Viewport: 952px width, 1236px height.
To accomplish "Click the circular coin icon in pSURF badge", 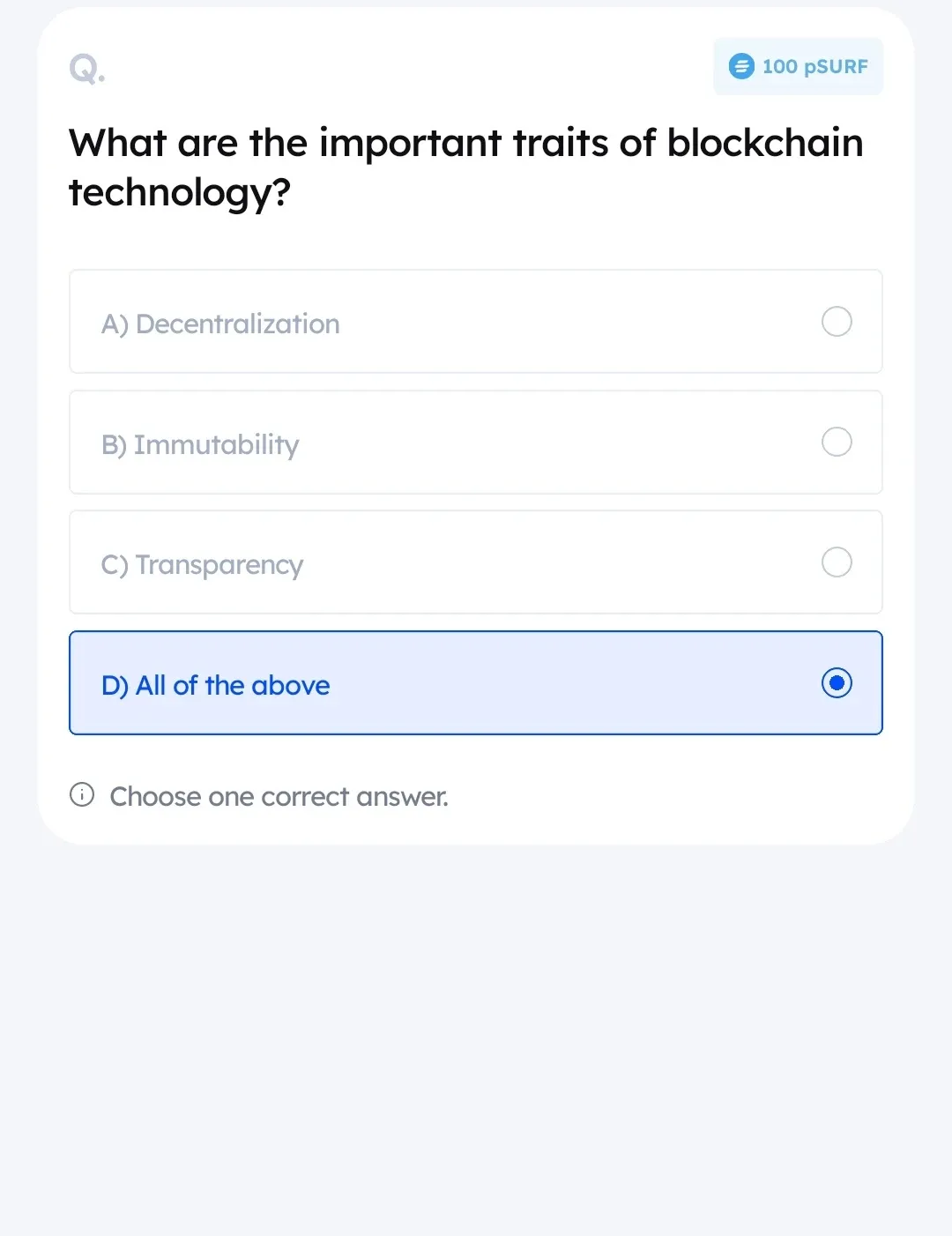I will click(740, 66).
